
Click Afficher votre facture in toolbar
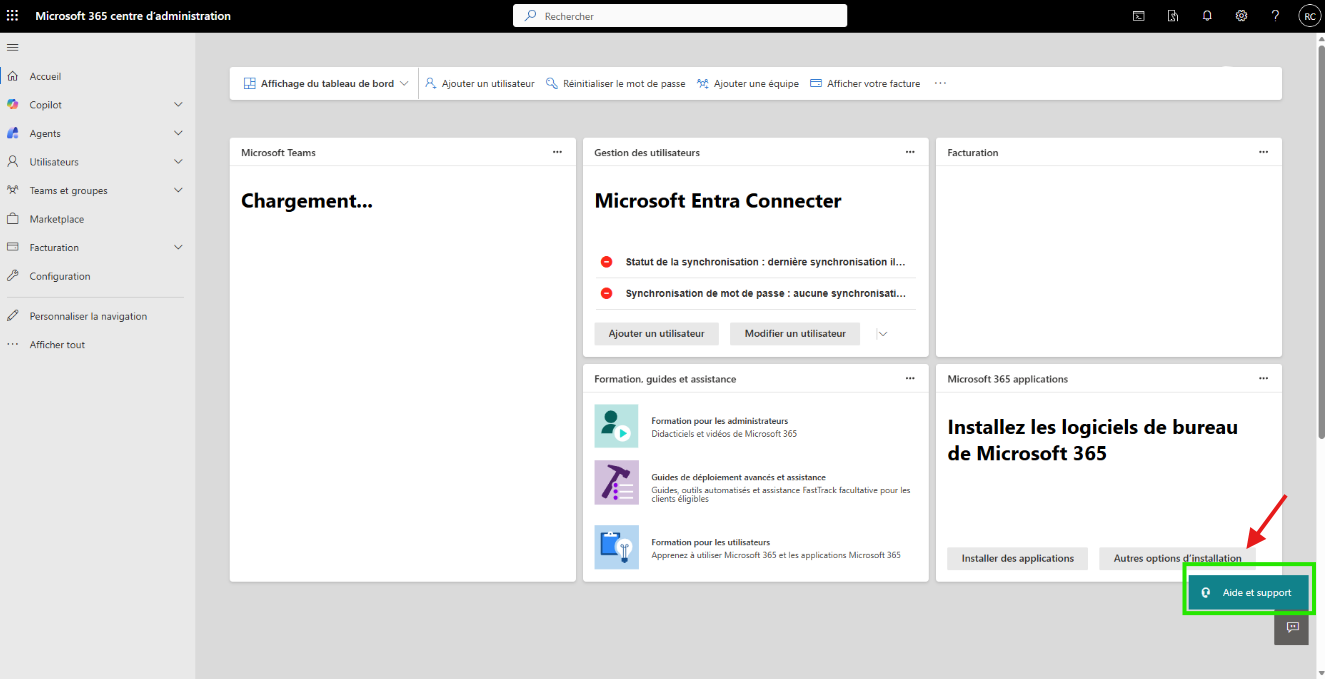tap(865, 83)
